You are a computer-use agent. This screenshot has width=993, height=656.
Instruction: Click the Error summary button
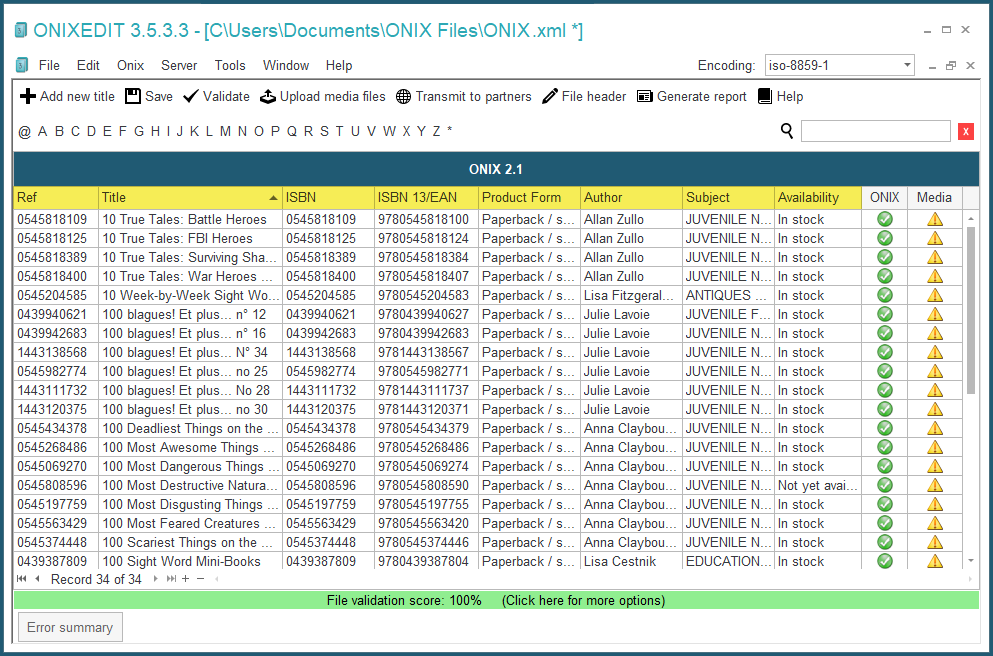[x=70, y=628]
